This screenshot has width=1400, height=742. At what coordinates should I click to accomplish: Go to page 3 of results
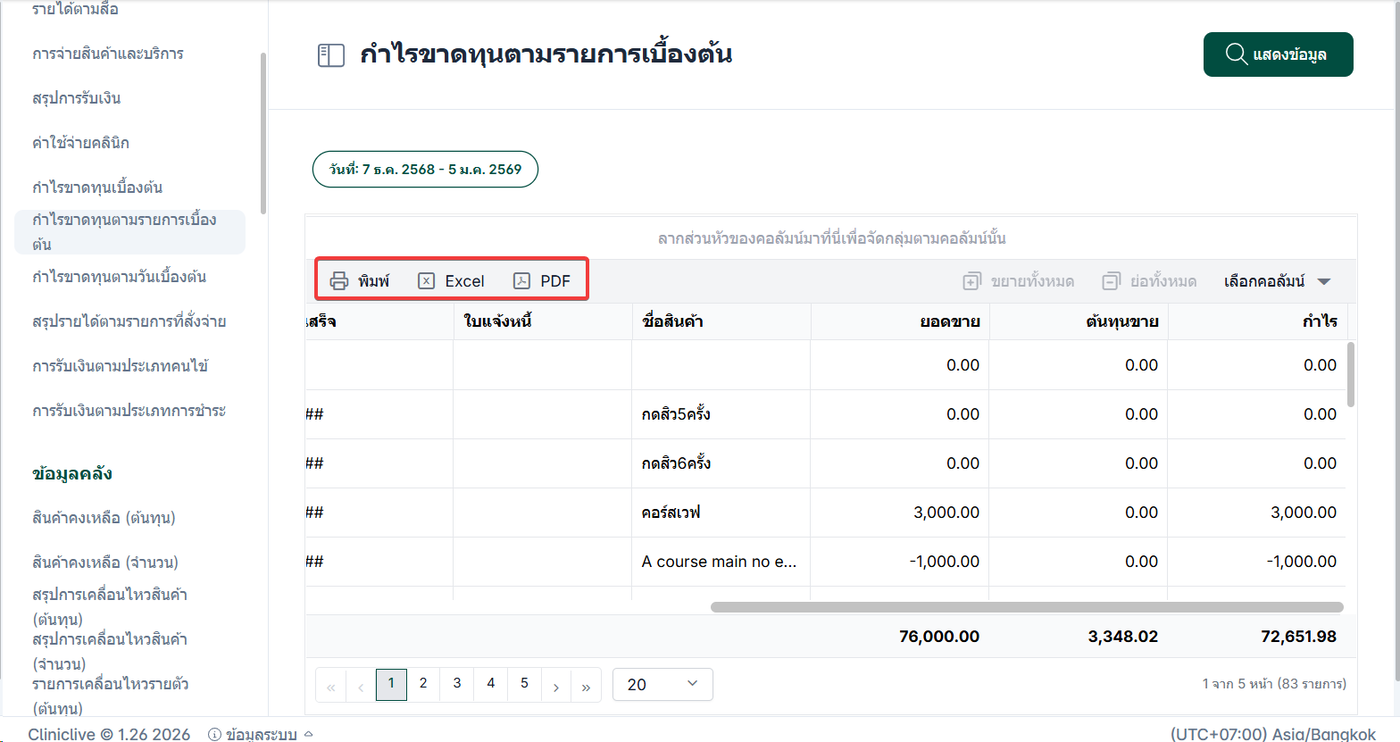[457, 684]
